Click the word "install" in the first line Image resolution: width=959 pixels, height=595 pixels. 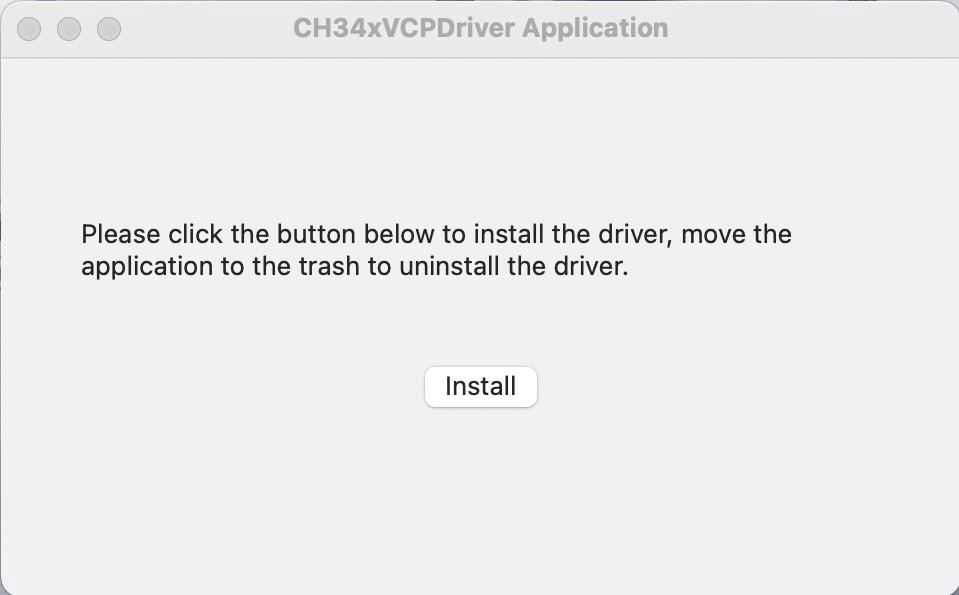(x=509, y=234)
